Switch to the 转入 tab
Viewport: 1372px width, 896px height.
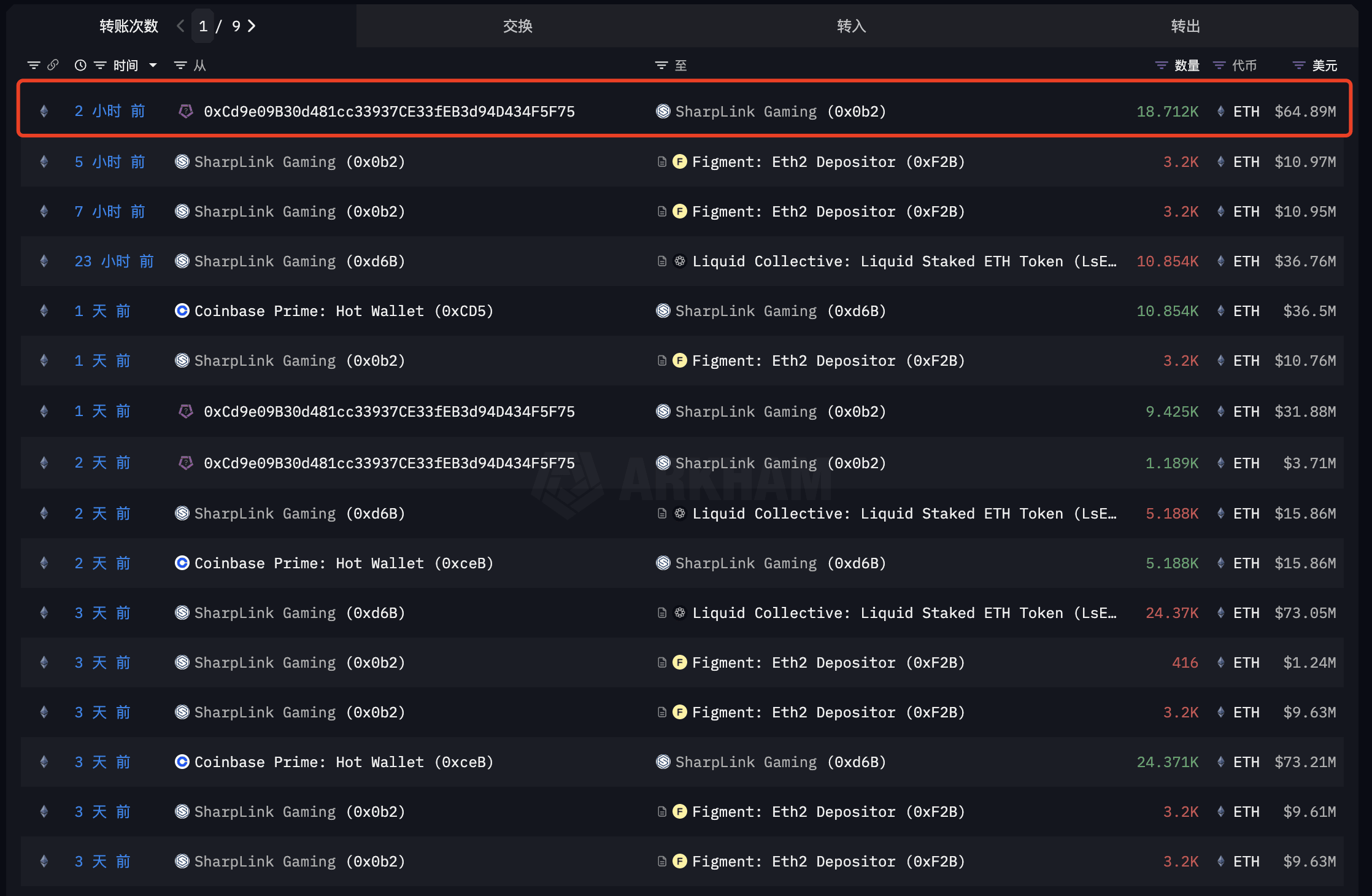[851, 26]
